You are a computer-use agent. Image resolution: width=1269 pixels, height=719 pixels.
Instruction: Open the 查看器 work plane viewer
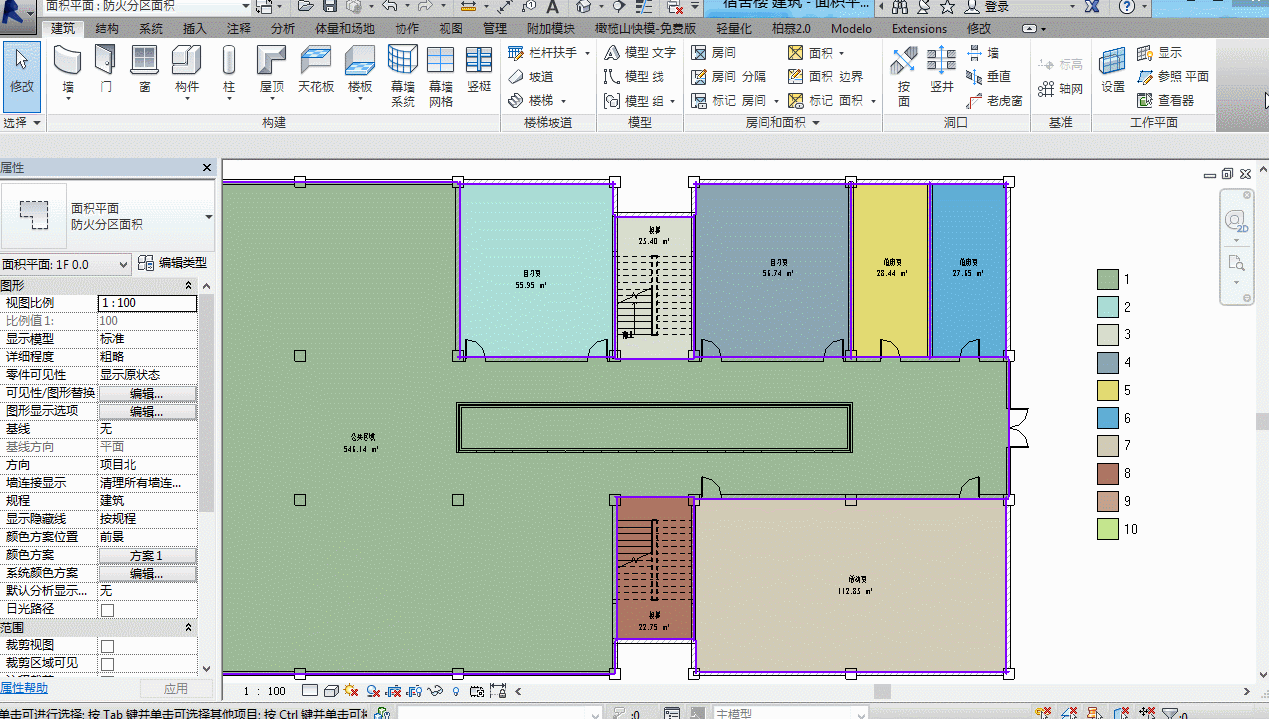tap(1165, 100)
